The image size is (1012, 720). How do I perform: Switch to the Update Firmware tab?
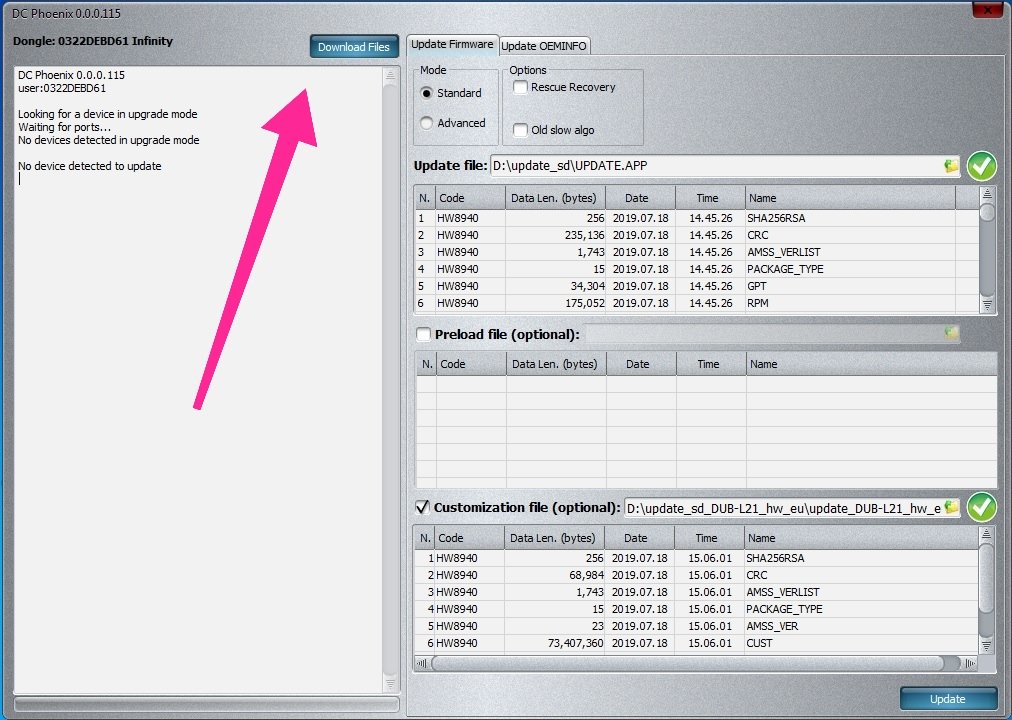(x=452, y=45)
